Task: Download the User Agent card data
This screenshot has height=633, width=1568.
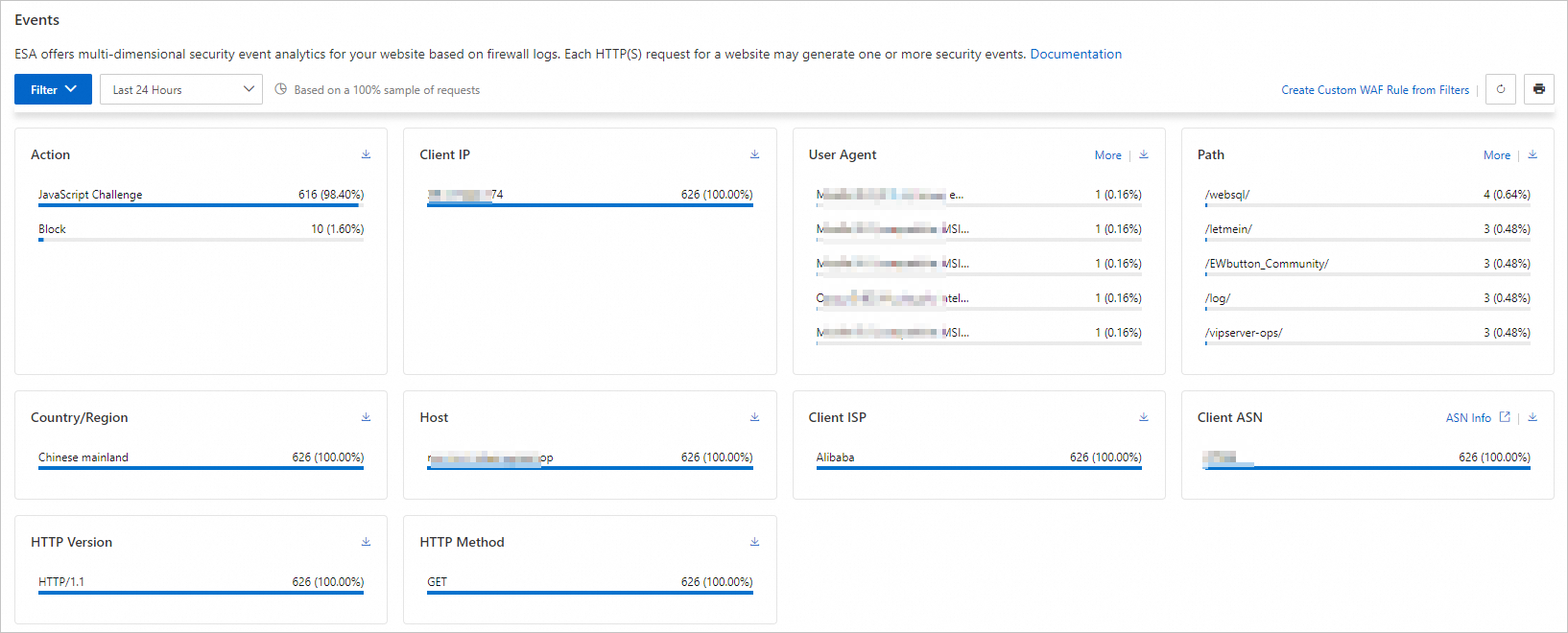Action: click(x=1144, y=154)
